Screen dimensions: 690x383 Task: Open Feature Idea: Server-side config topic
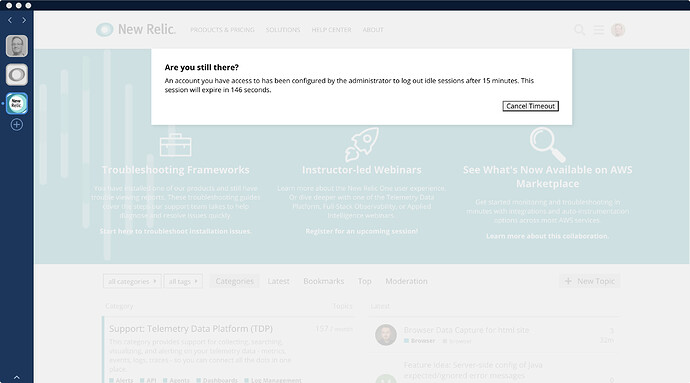click(x=473, y=370)
